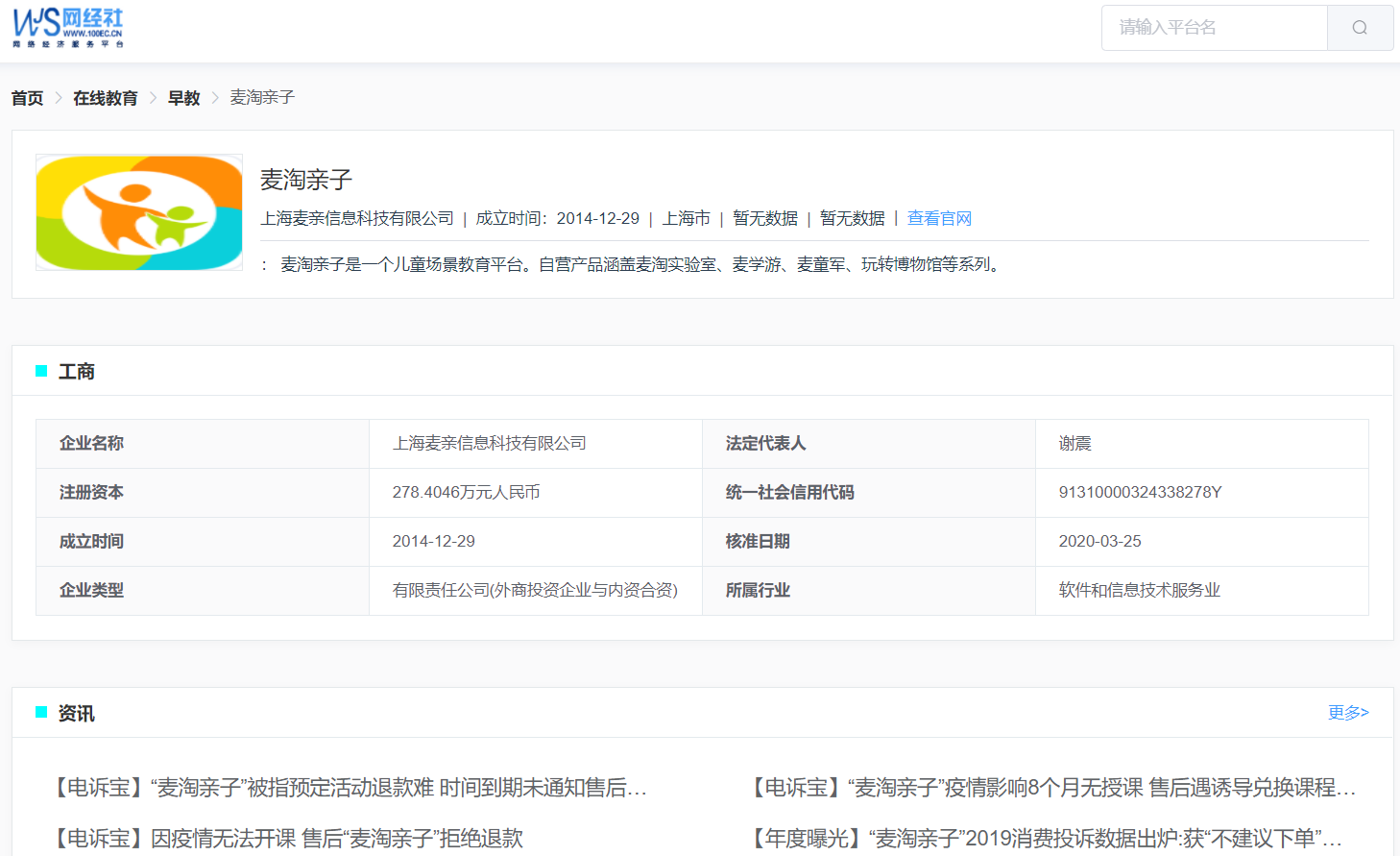Open news 麦淘亲子被指预定活动退款难
This screenshot has height=856, width=1400.
click(349, 788)
